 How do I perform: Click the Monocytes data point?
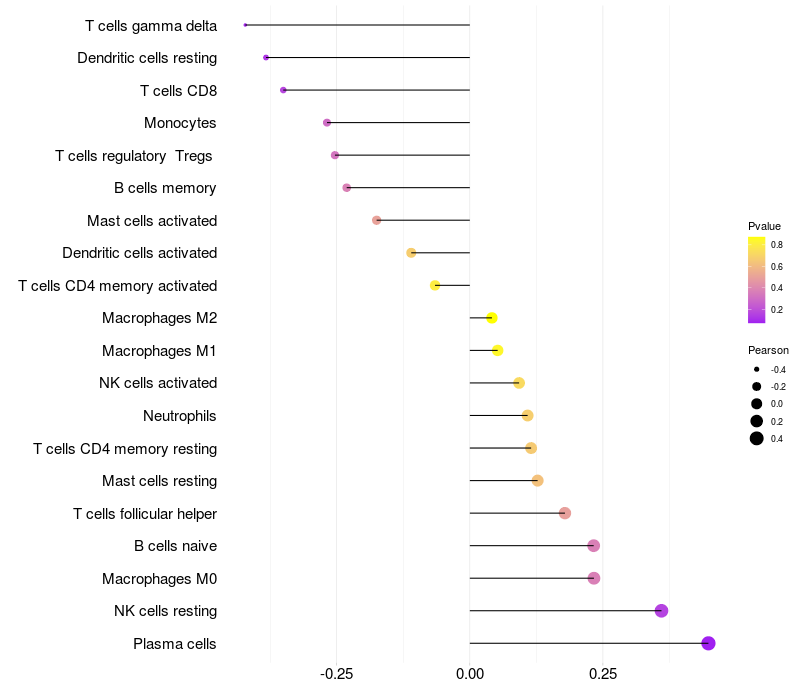(x=327, y=122)
